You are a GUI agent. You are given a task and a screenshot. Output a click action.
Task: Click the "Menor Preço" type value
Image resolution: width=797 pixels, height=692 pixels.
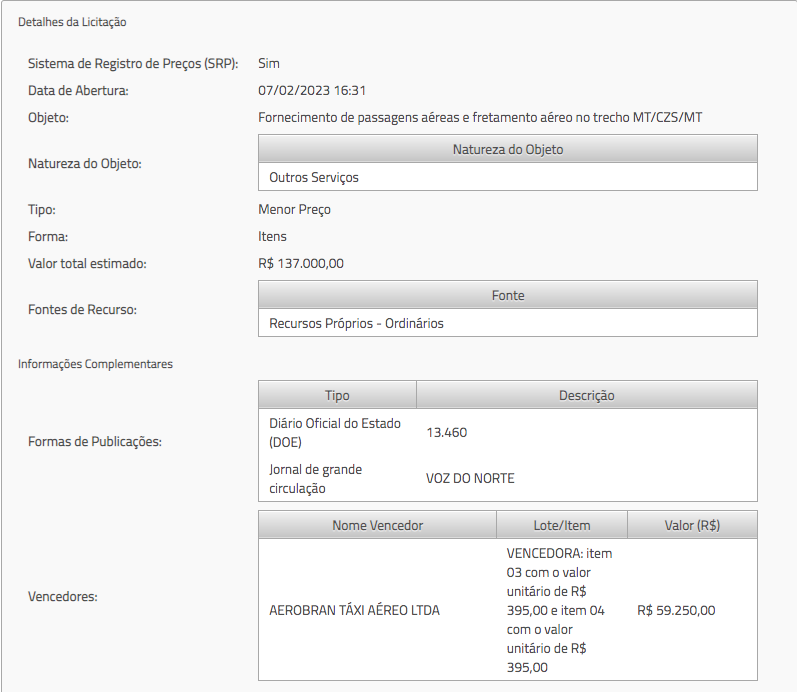click(294, 209)
